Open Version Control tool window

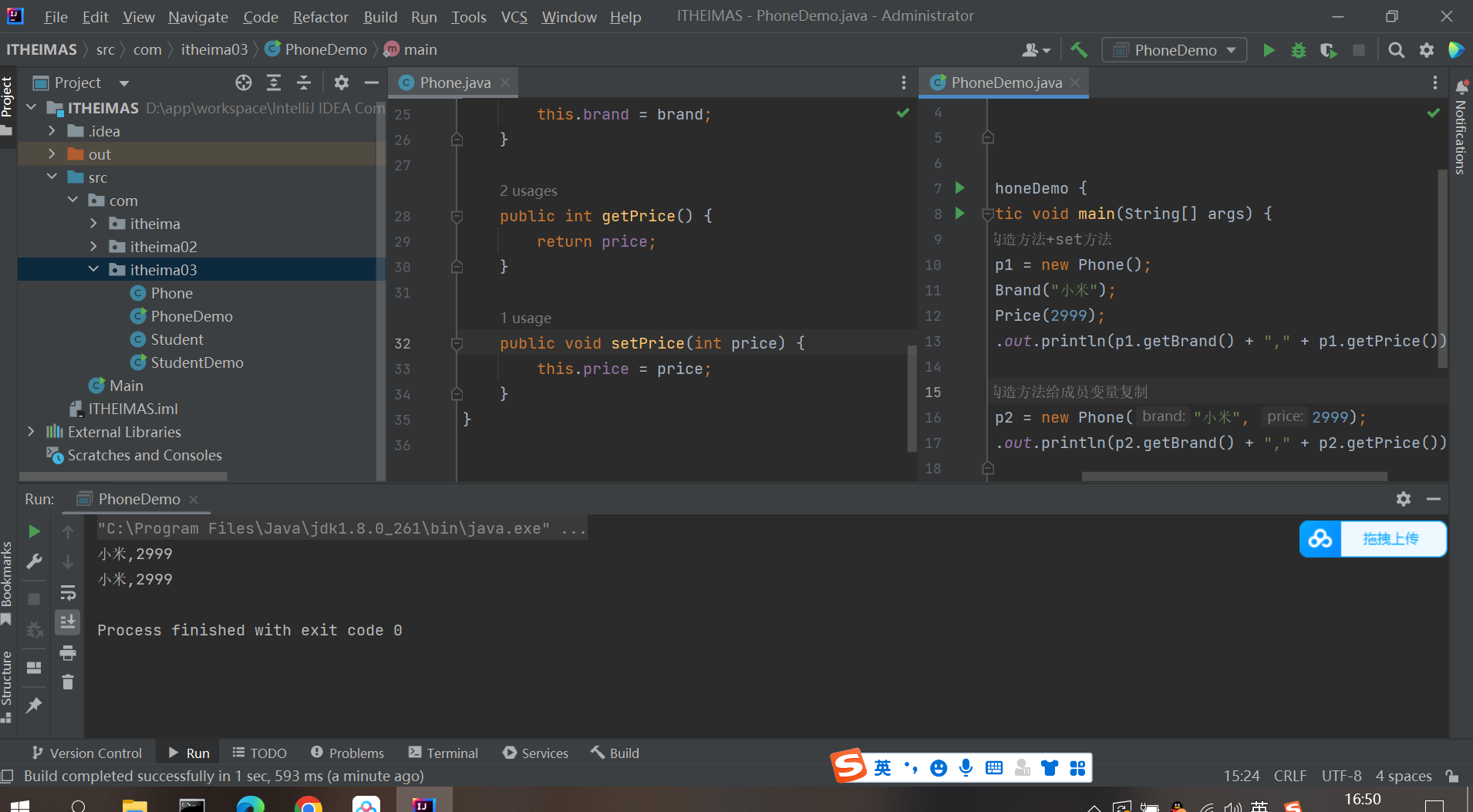87,753
